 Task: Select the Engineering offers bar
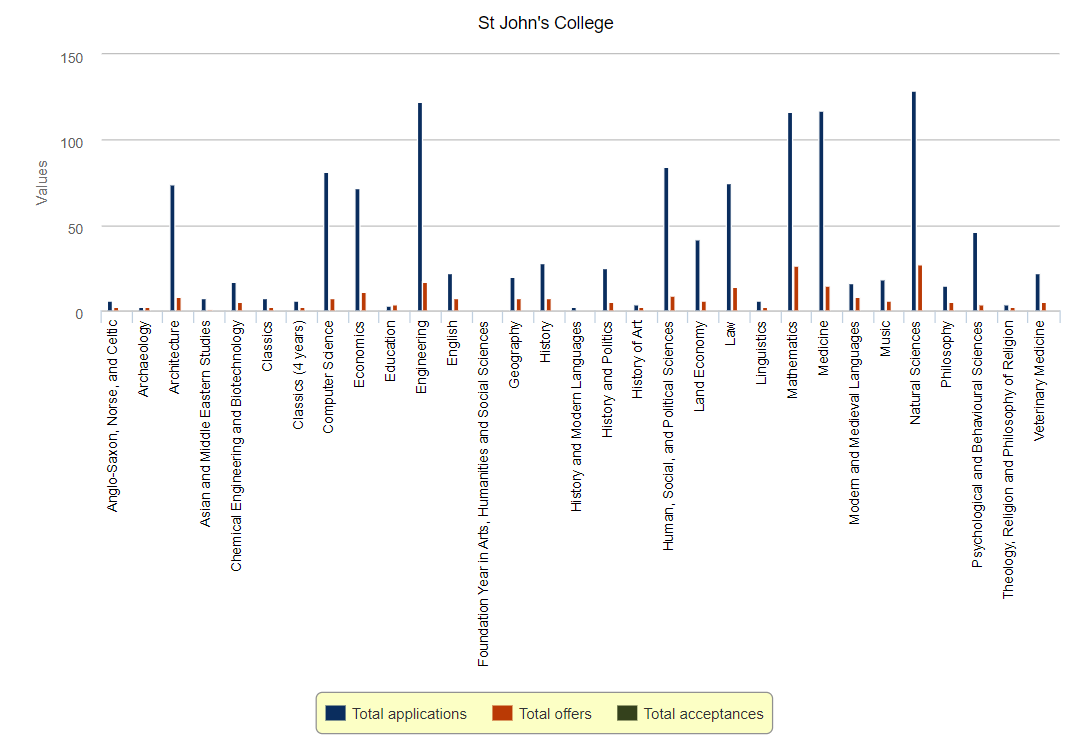point(425,297)
